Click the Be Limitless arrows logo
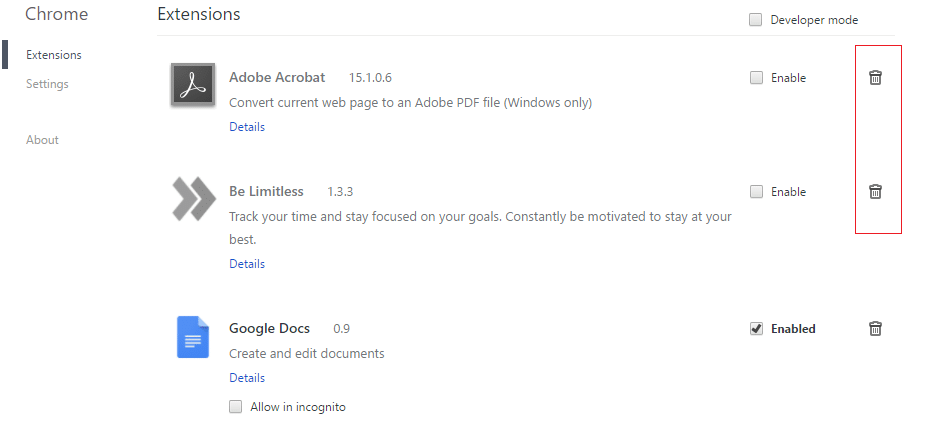This screenshot has width=925, height=439. coord(193,198)
